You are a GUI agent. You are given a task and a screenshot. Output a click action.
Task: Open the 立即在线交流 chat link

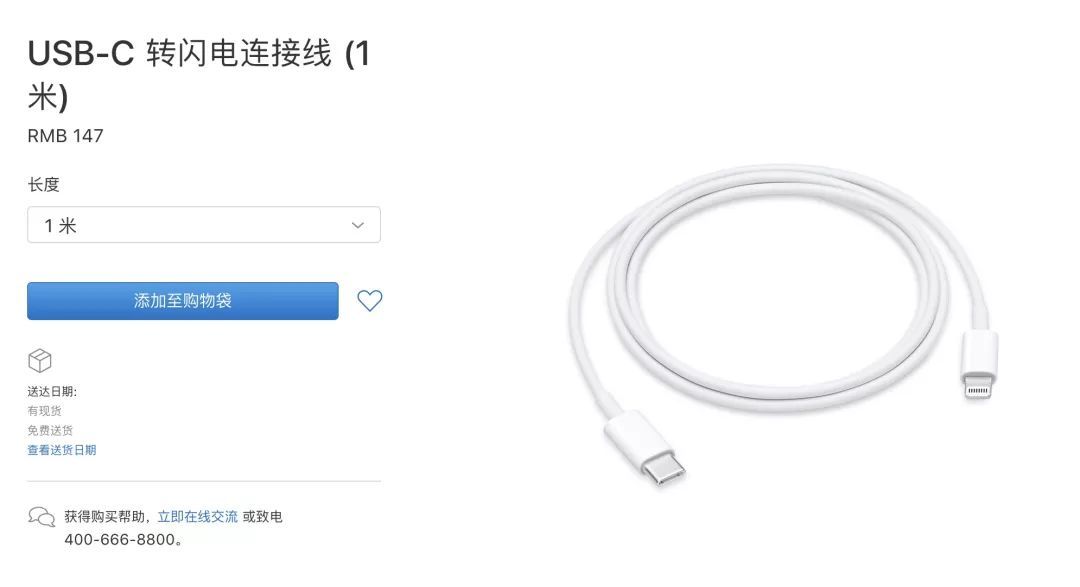point(198,517)
